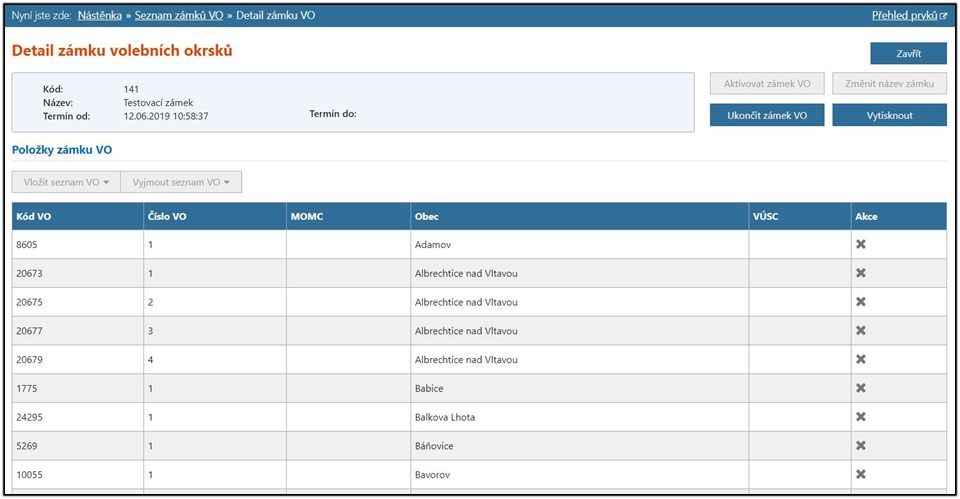Click X icon for Kód VO 20675

(x=860, y=302)
